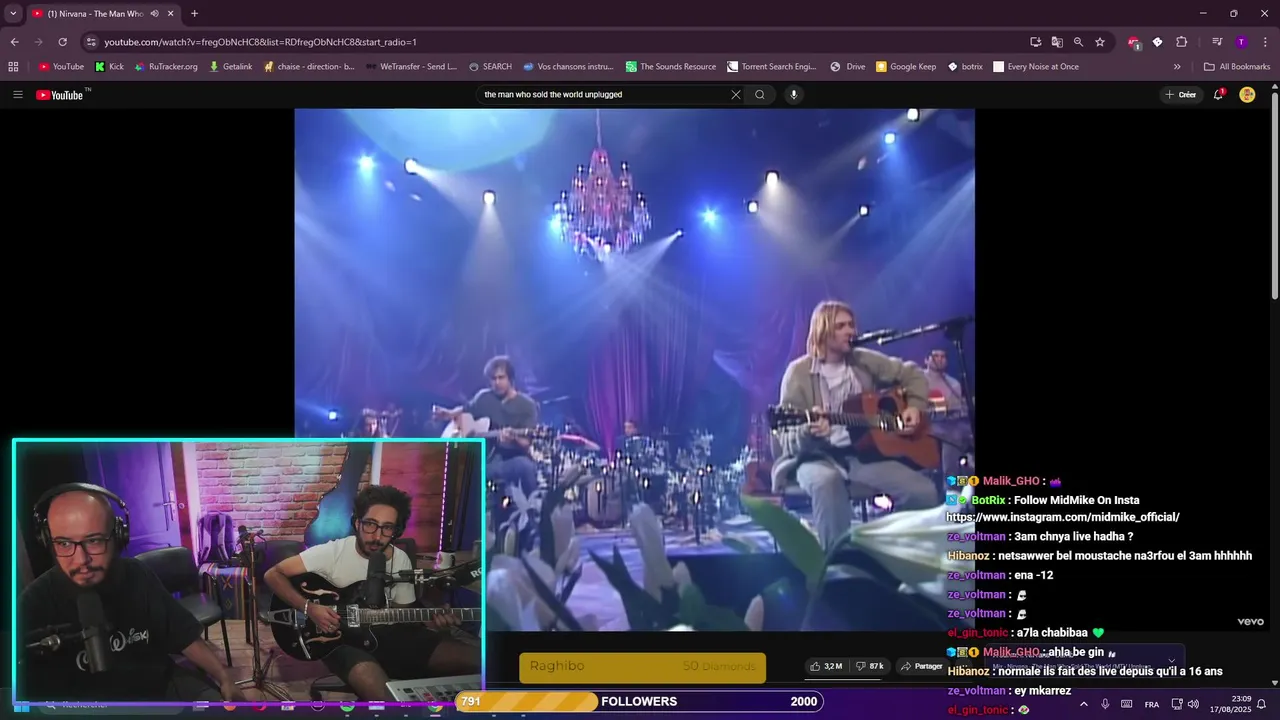Screen dimensions: 1280x720
Task: Open the site information icon in address bar
Action: pos(91,42)
